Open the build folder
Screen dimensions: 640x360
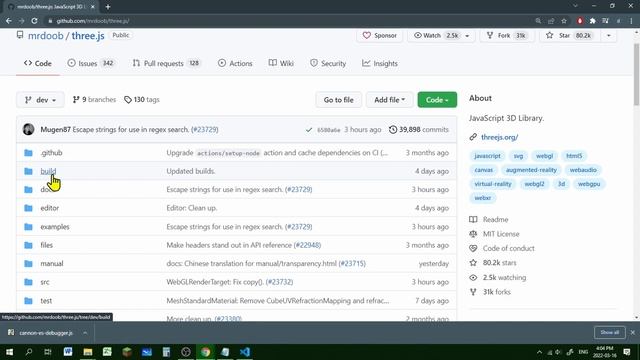coord(48,171)
